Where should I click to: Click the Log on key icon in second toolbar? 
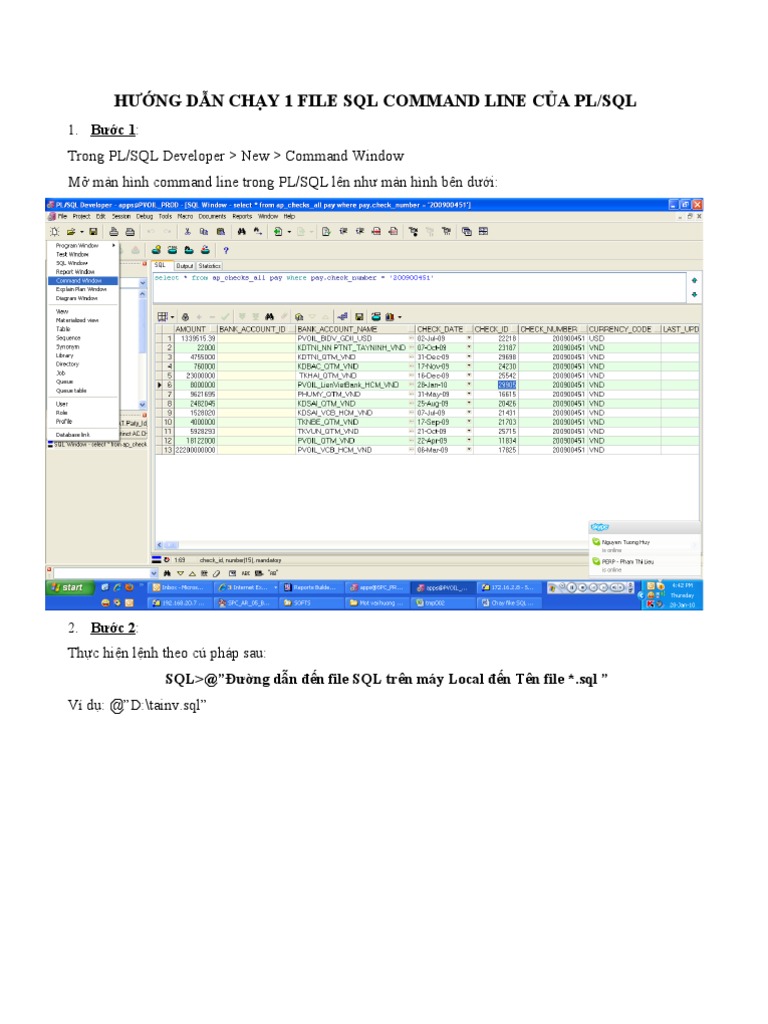point(156,250)
